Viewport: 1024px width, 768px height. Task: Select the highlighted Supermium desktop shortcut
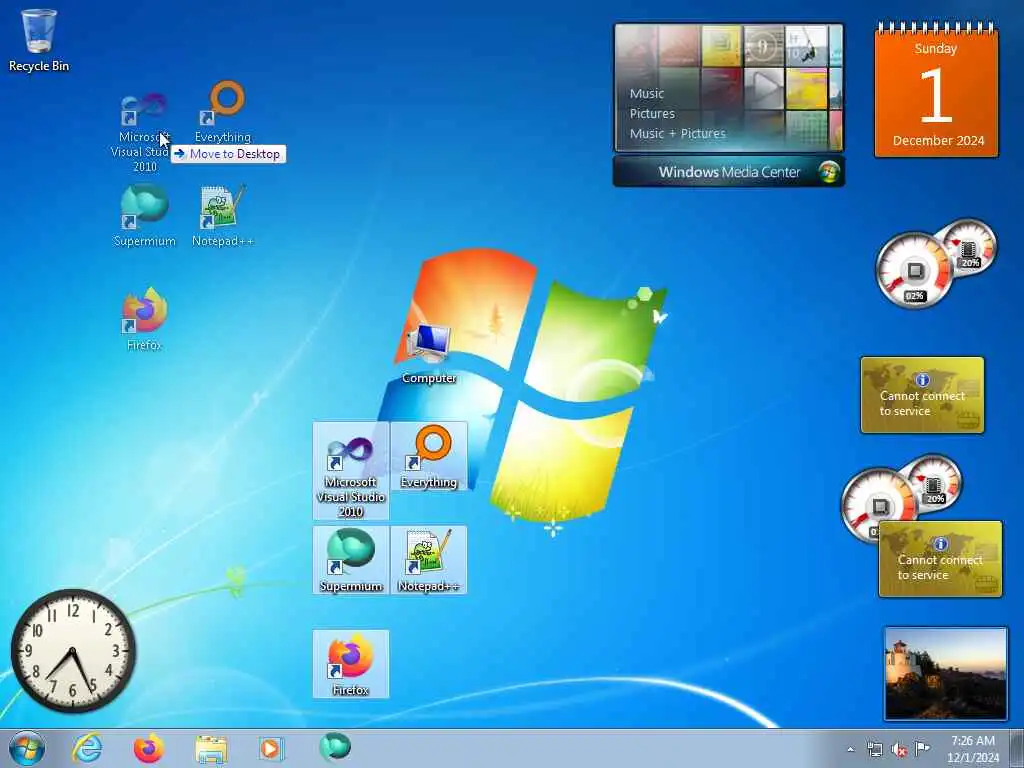[351, 560]
